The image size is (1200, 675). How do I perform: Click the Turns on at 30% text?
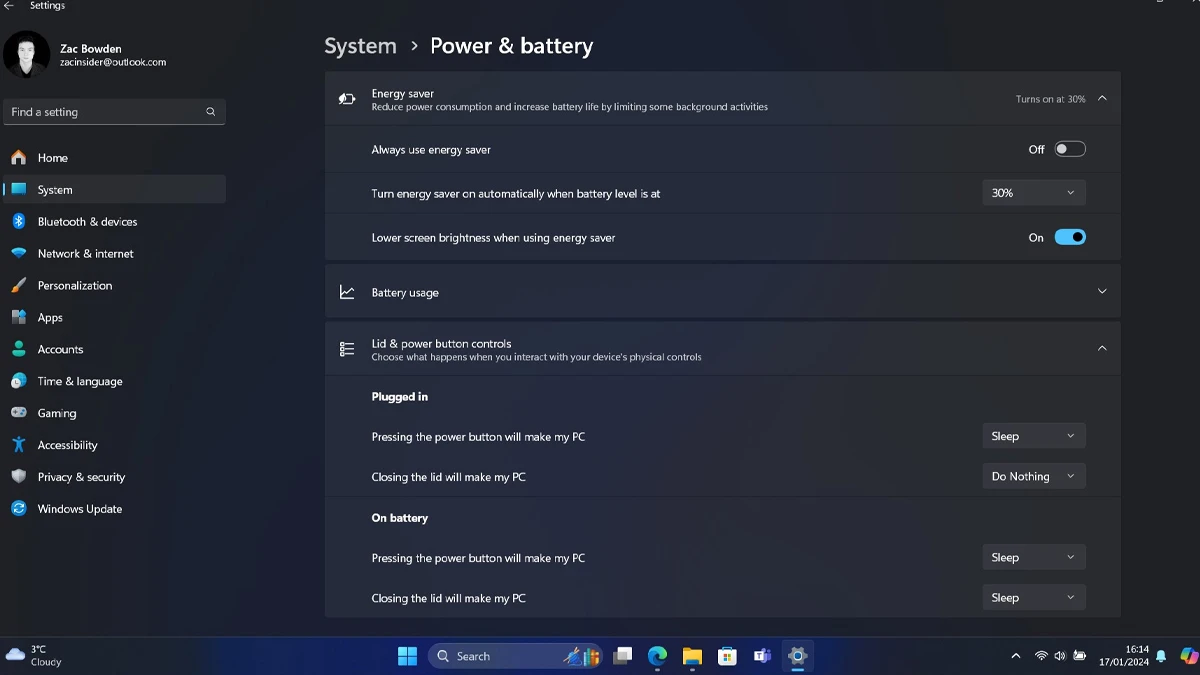(x=1050, y=99)
